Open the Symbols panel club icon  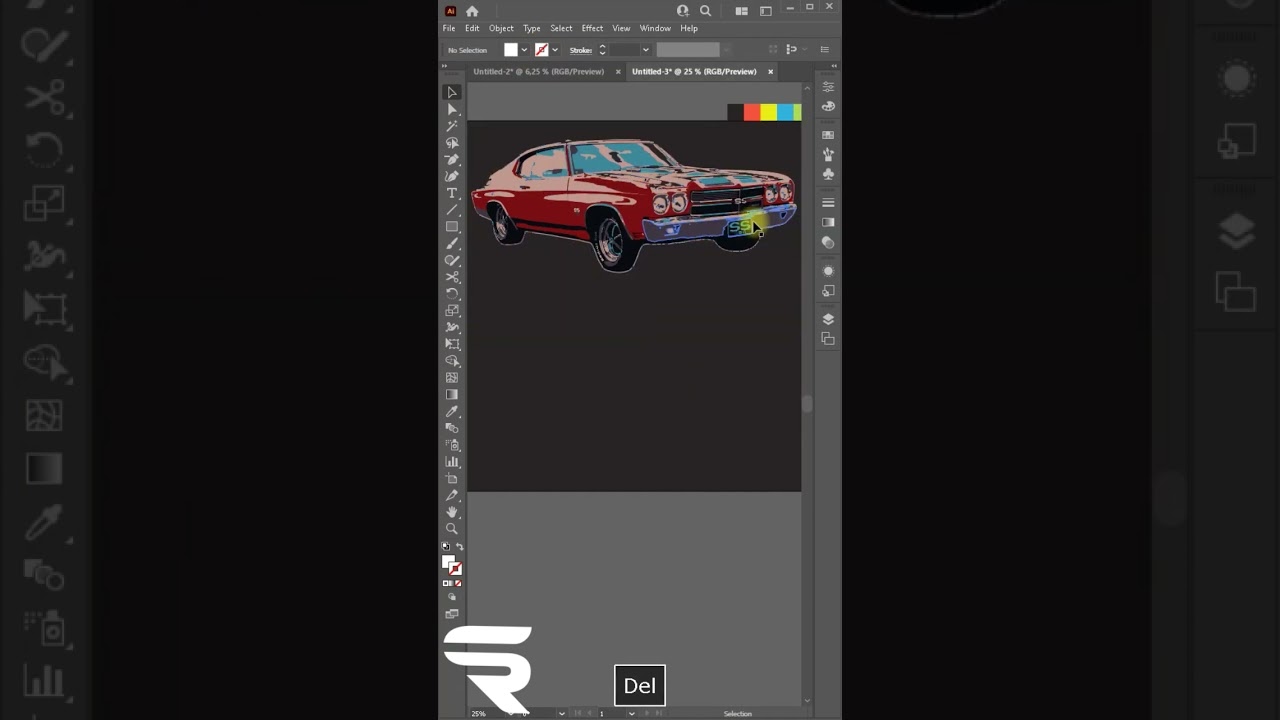828,174
